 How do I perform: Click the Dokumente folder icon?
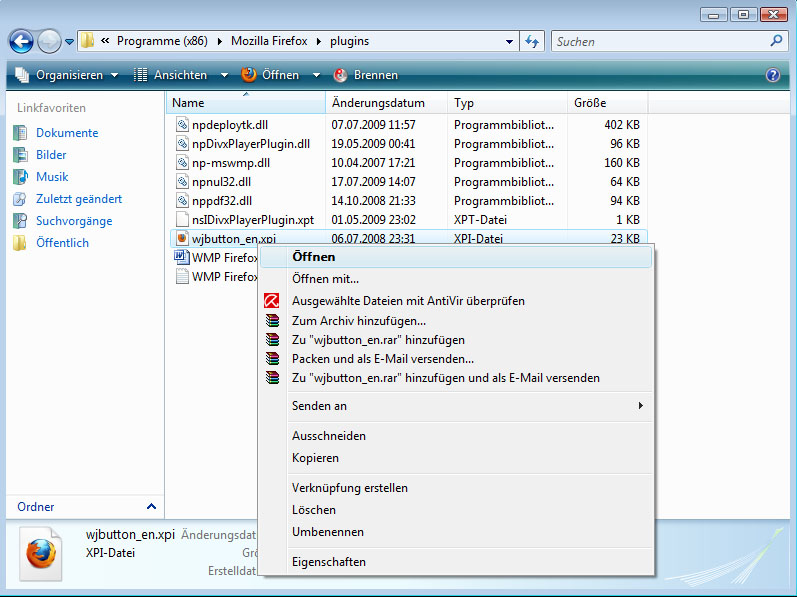pos(20,133)
